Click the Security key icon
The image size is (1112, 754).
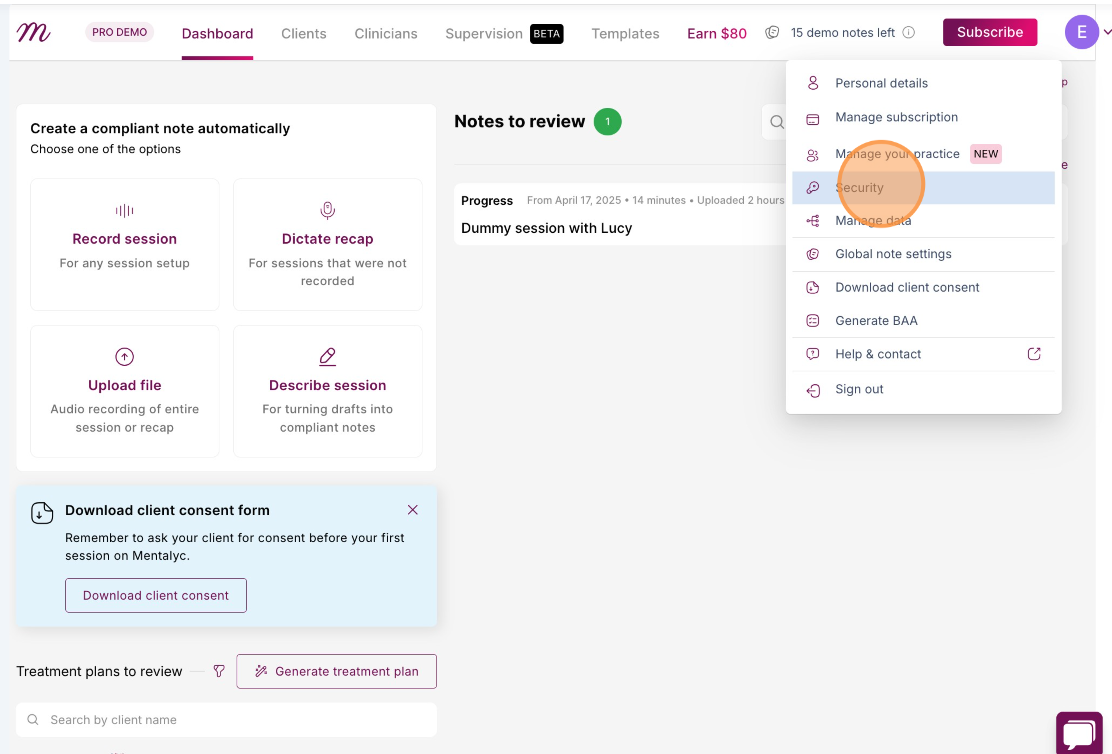813,187
